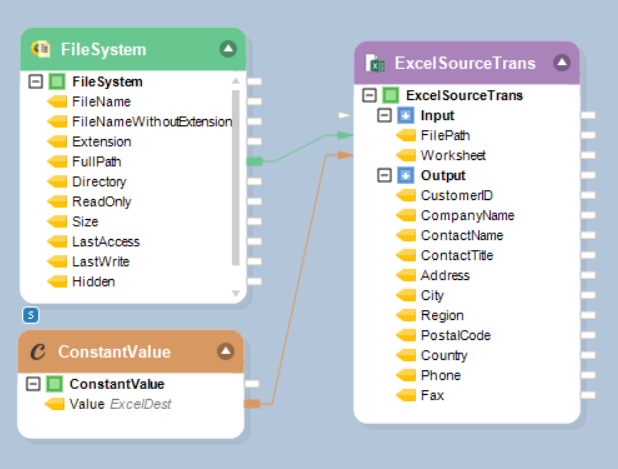Collapse the ExcelSourceTrans object with arrow button
The image size is (618, 469).
(561, 63)
